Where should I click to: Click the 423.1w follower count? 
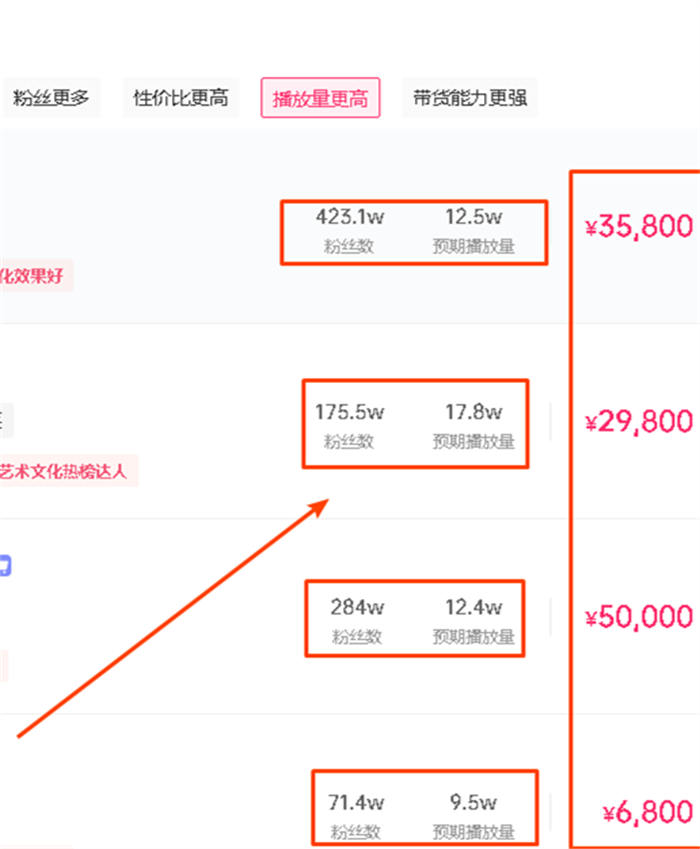(x=349, y=217)
